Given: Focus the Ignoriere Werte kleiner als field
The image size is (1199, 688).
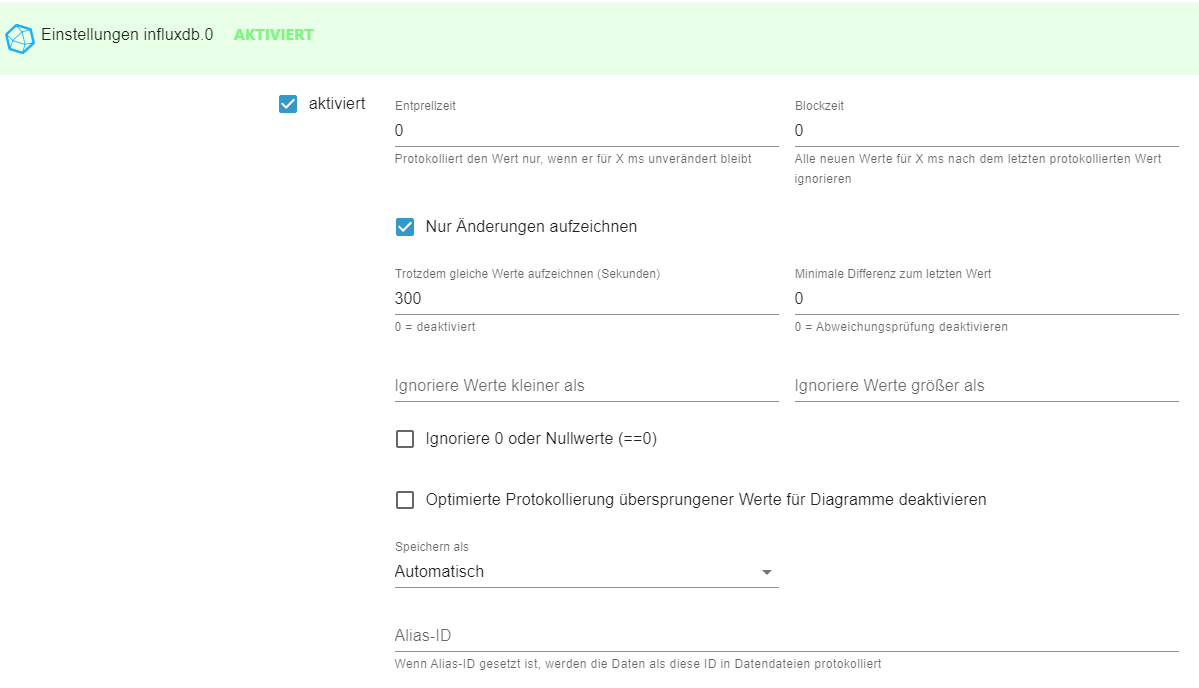Looking at the screenshot, I should (586, 386).
